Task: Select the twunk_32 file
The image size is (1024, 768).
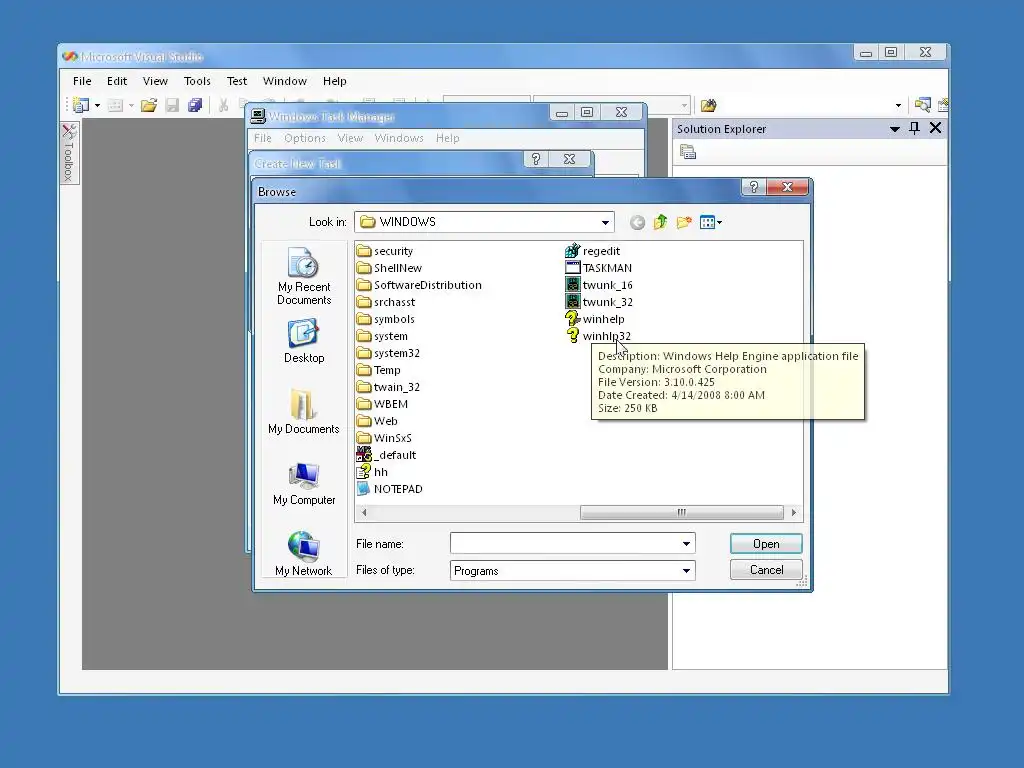Action: pyautogui.click(x=599, y=302)
